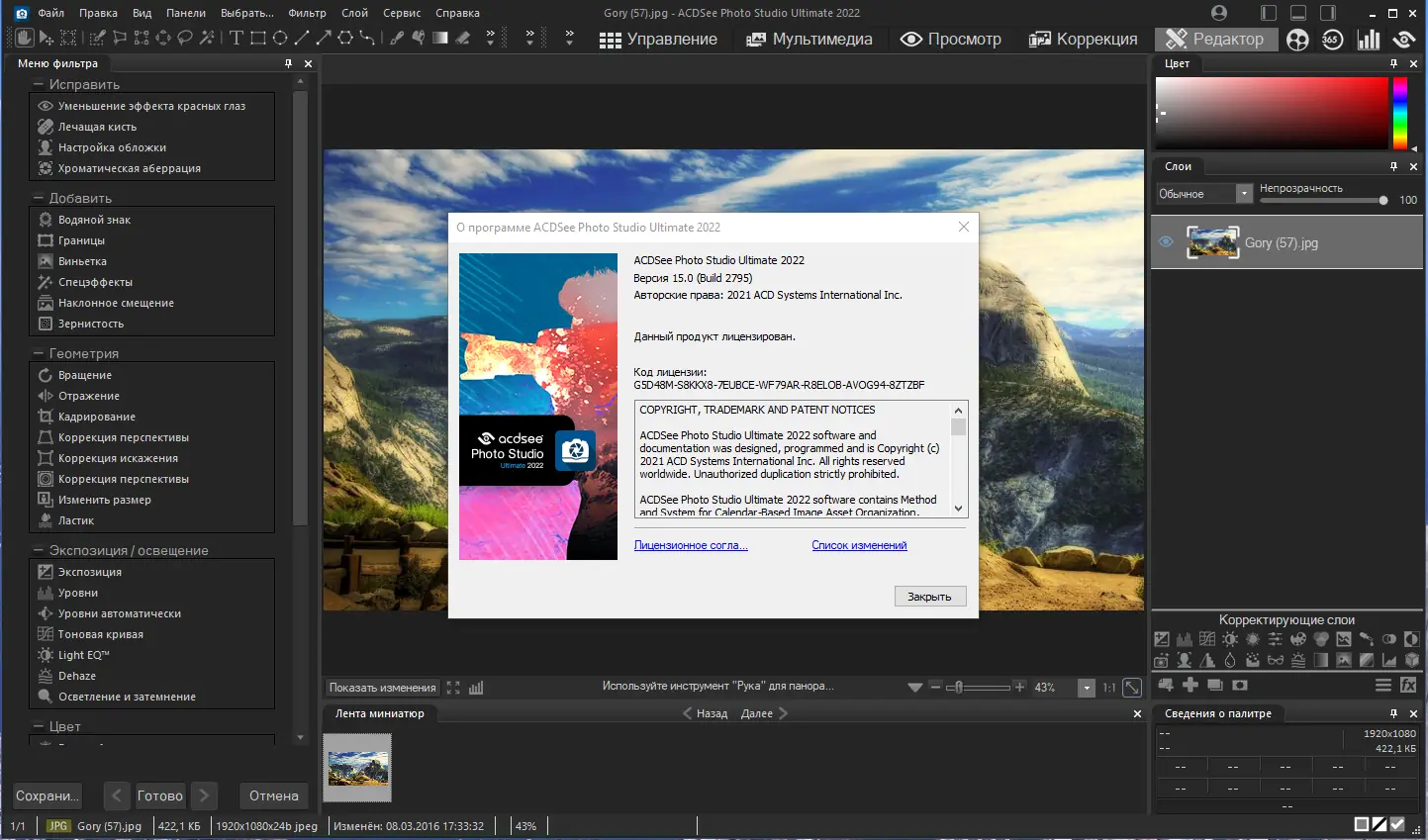Choose the Line drawing tool
1428x840 pixels.
click(302, 39)
